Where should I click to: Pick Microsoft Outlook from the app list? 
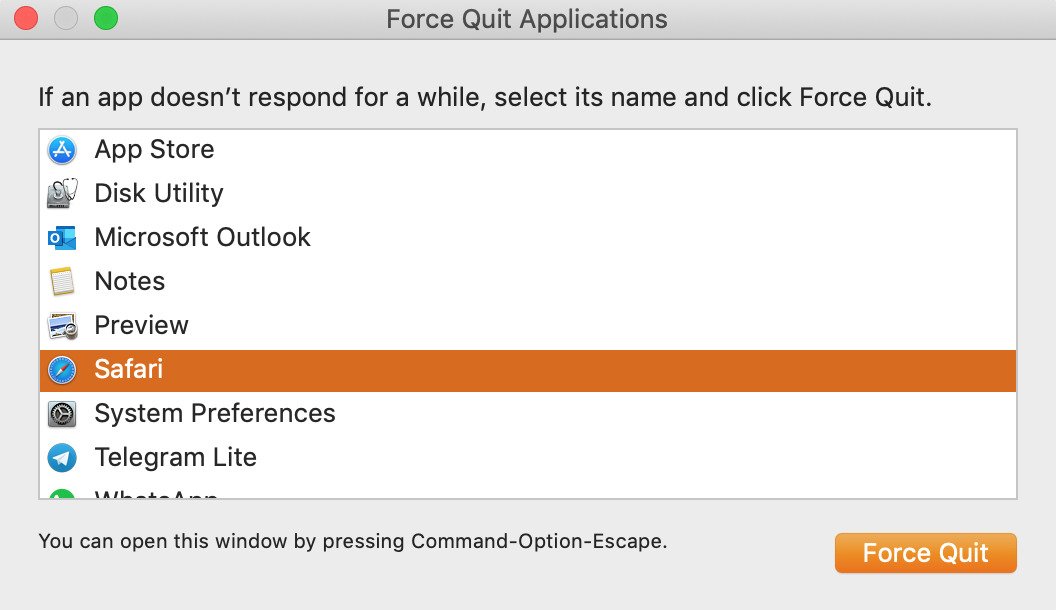coord(203,238)
